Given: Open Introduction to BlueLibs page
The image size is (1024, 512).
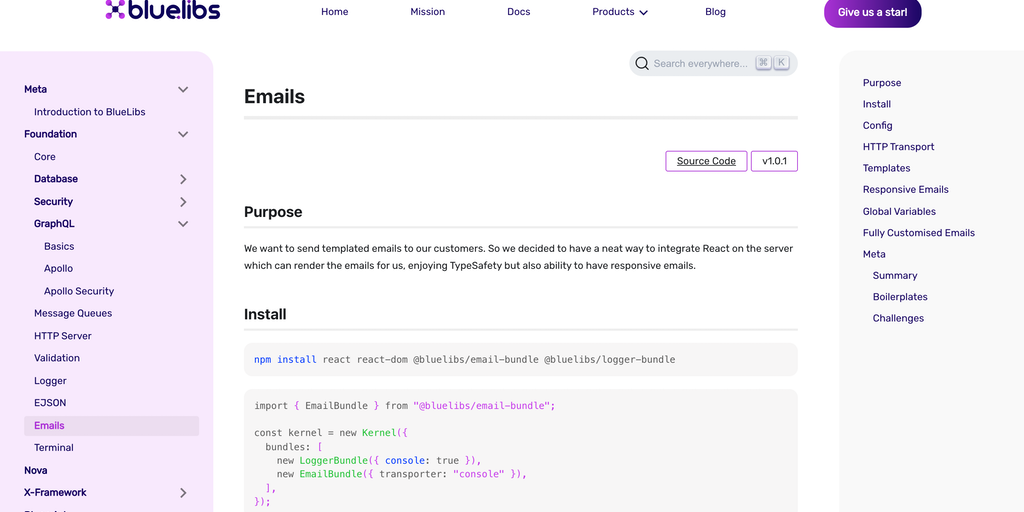Looking at the screenshot, I should pos(89,112).
